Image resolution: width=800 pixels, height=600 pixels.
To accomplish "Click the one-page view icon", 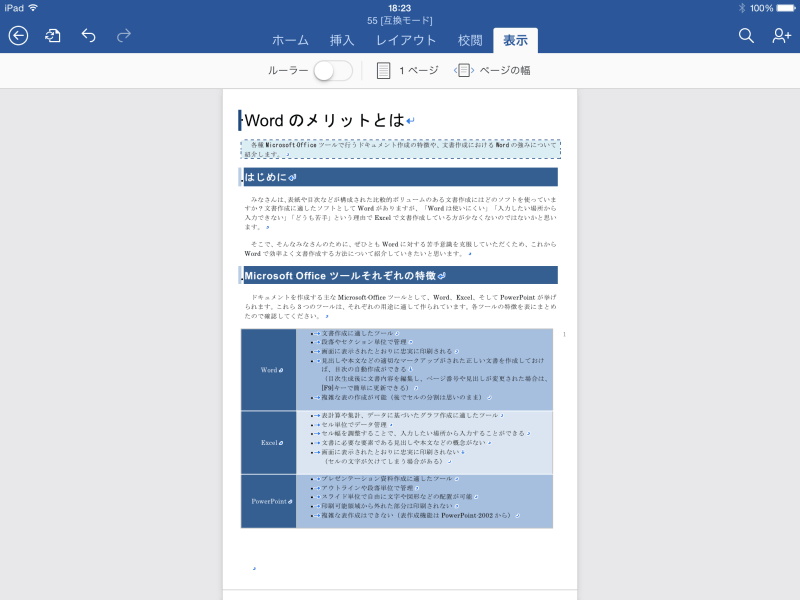I will 383,70.
